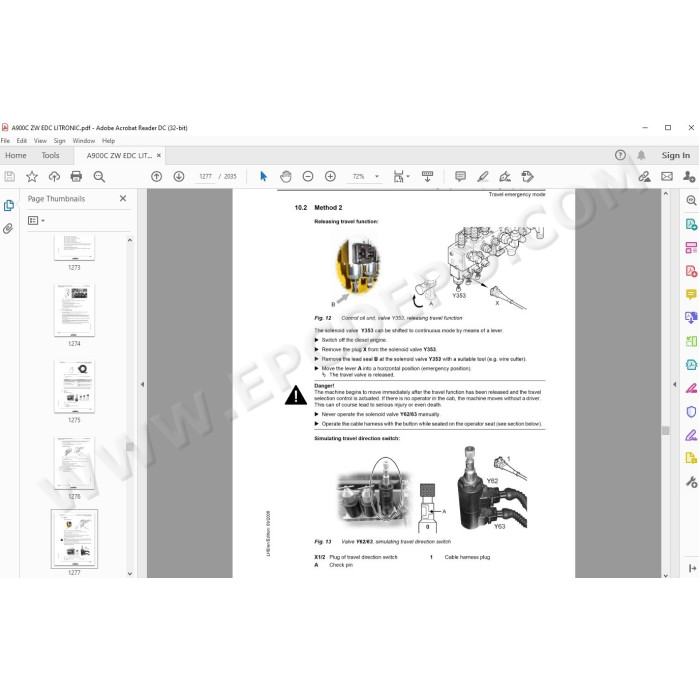Close the A900C ZW EDC LIT tab
The image size is (700, 700).
159,155
